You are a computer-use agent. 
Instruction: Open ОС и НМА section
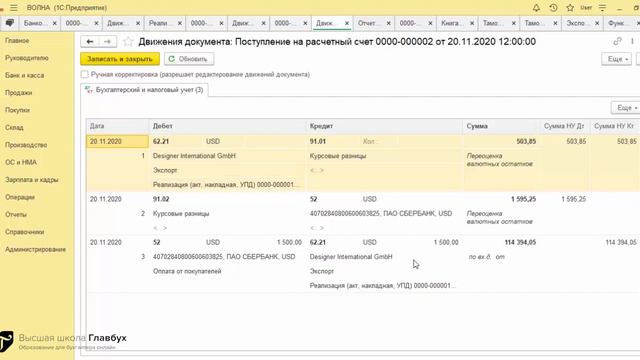tap(21, 162)
